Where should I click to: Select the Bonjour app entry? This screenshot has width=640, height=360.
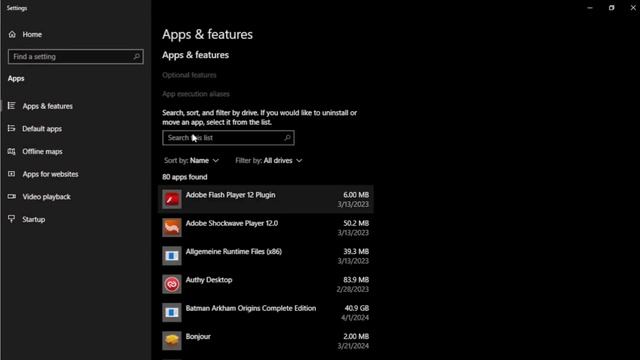click(x=266, y=341)
